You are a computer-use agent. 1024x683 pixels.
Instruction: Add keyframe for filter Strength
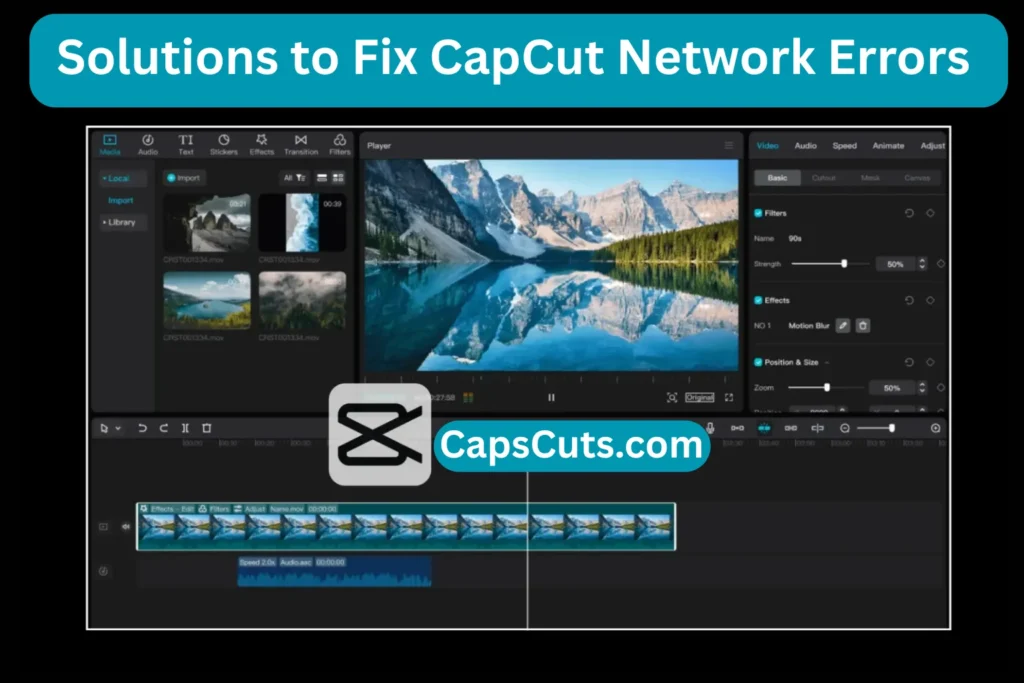[941, 264]
